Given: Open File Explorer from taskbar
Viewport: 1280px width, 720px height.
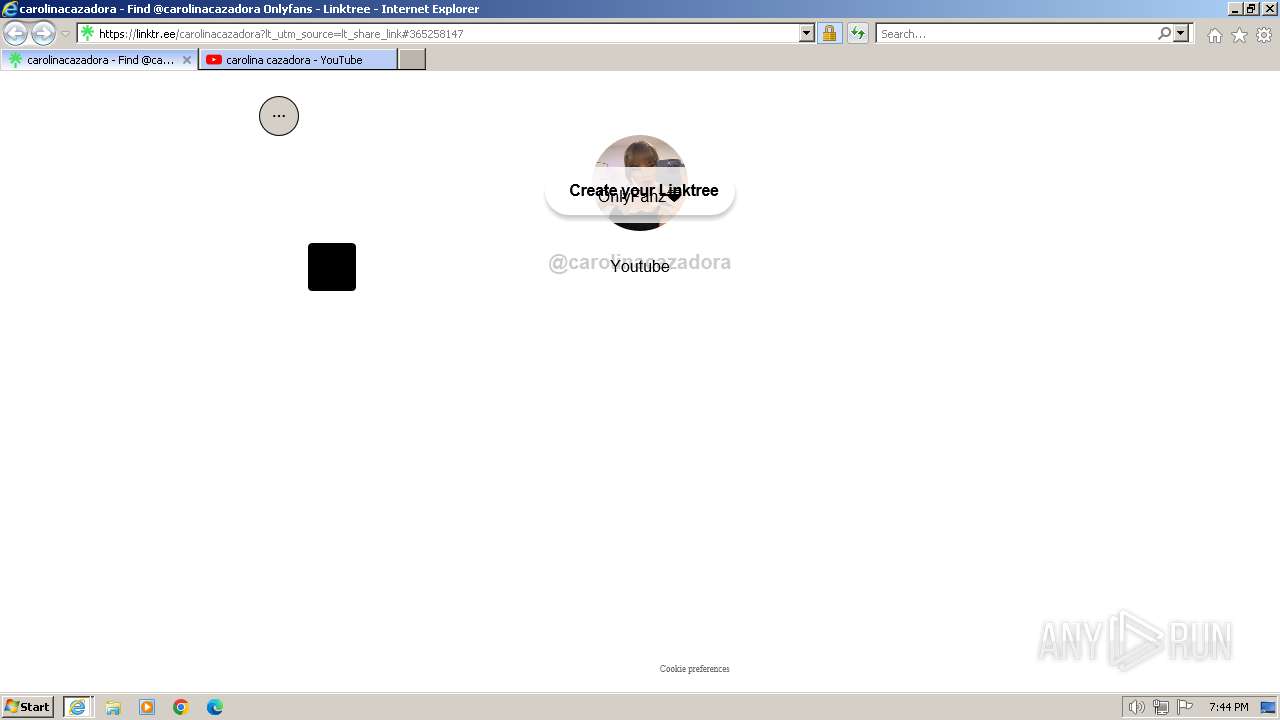Looking at the screenshot, I should (113, 707).
